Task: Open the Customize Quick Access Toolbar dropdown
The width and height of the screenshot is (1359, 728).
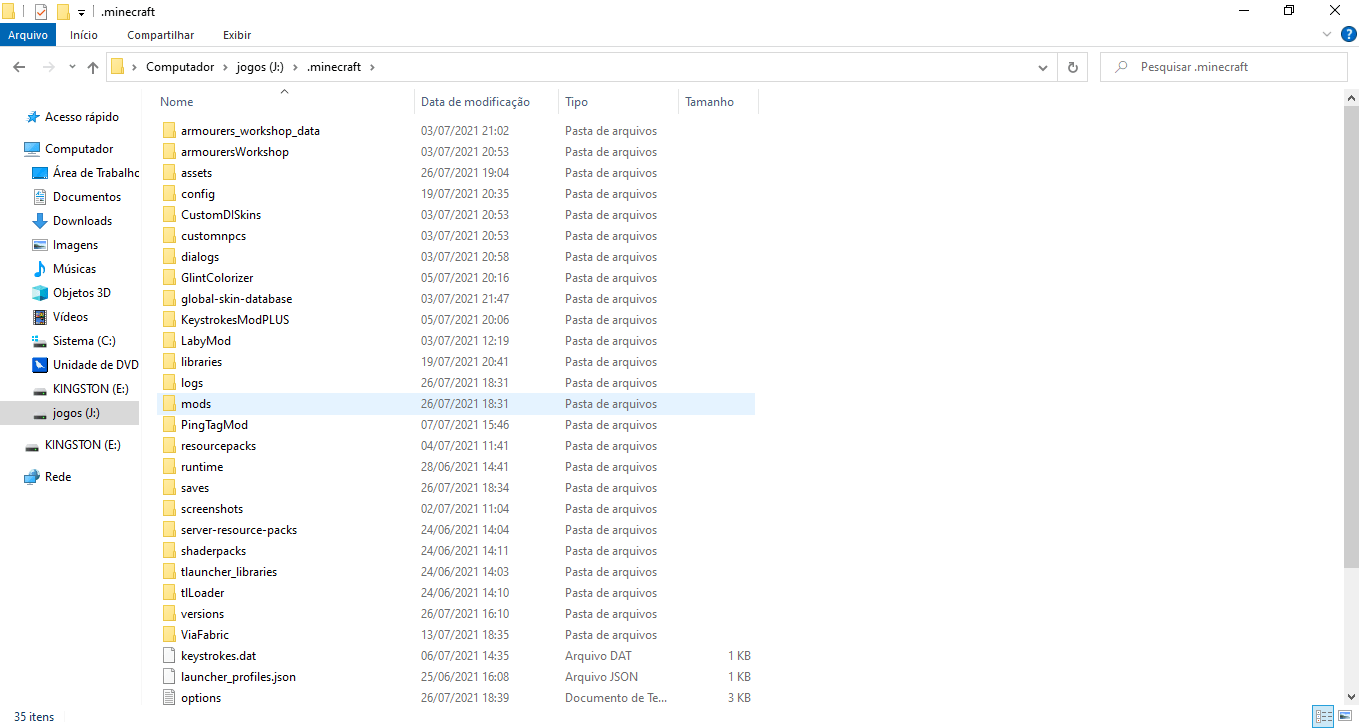Action: [81, 12]
